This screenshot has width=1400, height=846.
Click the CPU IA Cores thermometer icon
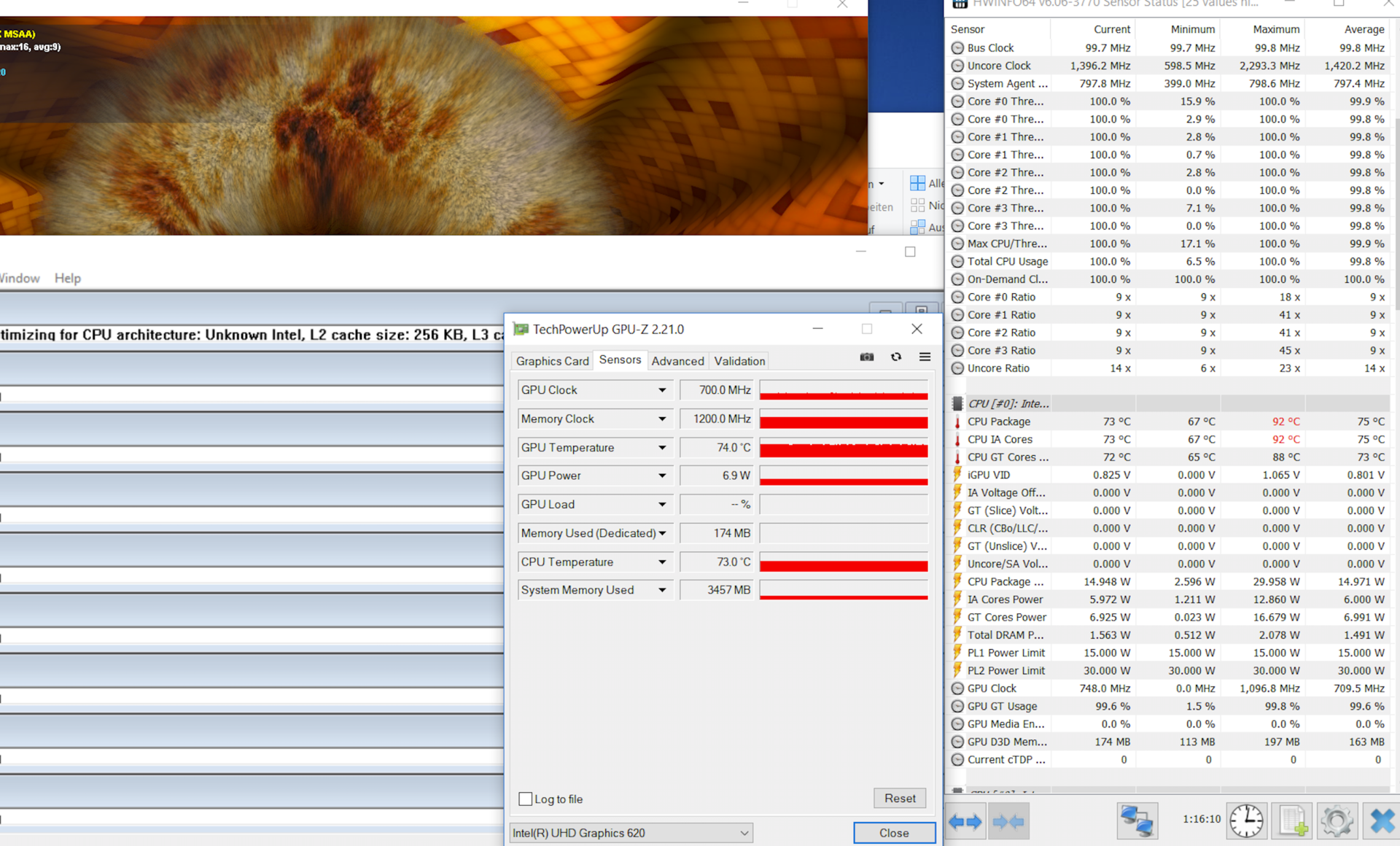point(957,439)
